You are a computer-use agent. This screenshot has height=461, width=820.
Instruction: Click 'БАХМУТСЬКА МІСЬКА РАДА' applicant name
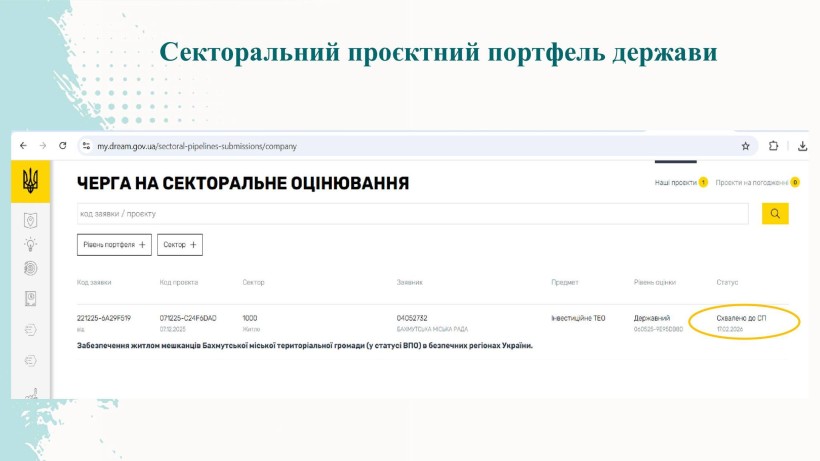click(432, 329)
